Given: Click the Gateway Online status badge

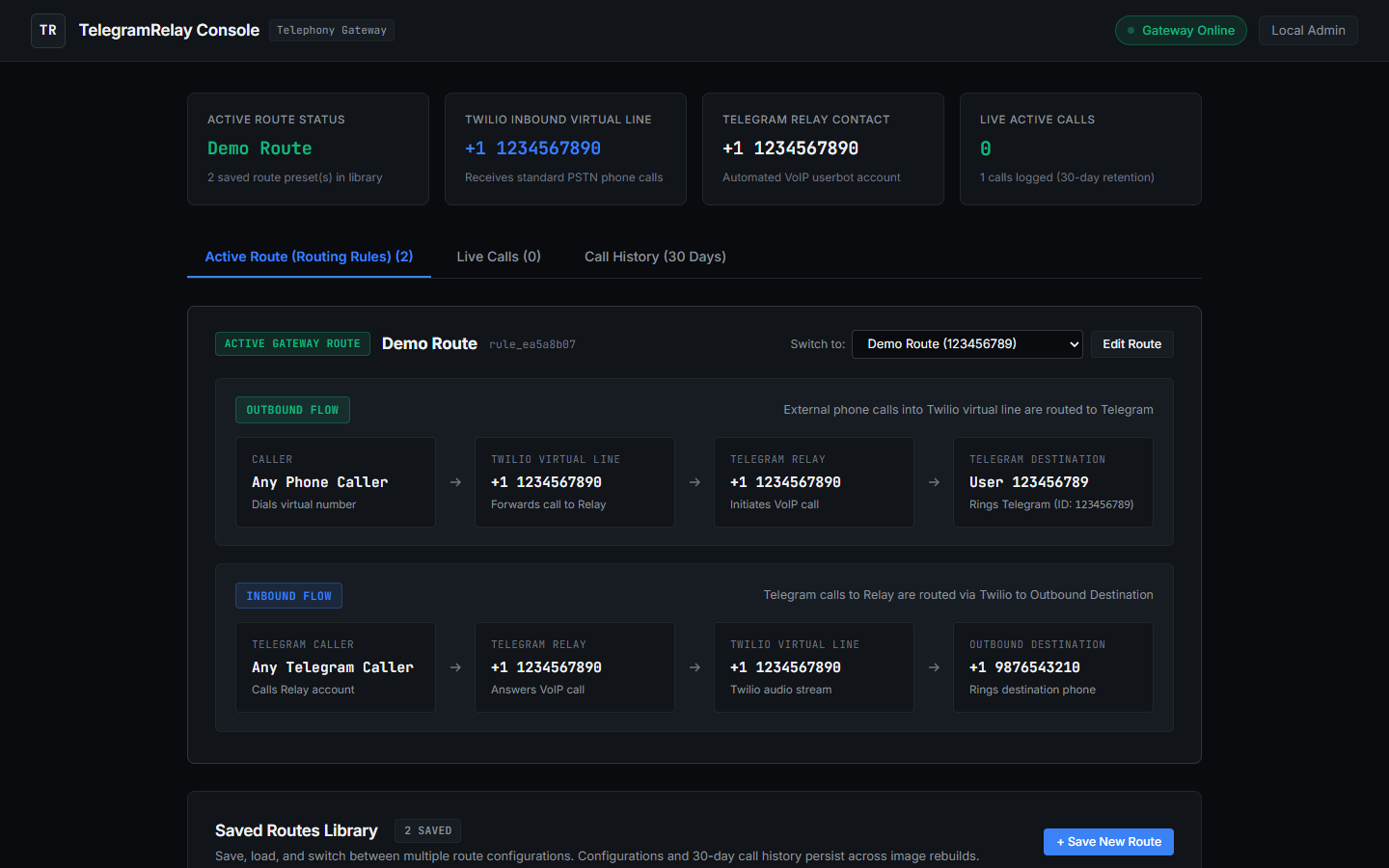Looking at the screenshot, I should (x=1181, y=31).
